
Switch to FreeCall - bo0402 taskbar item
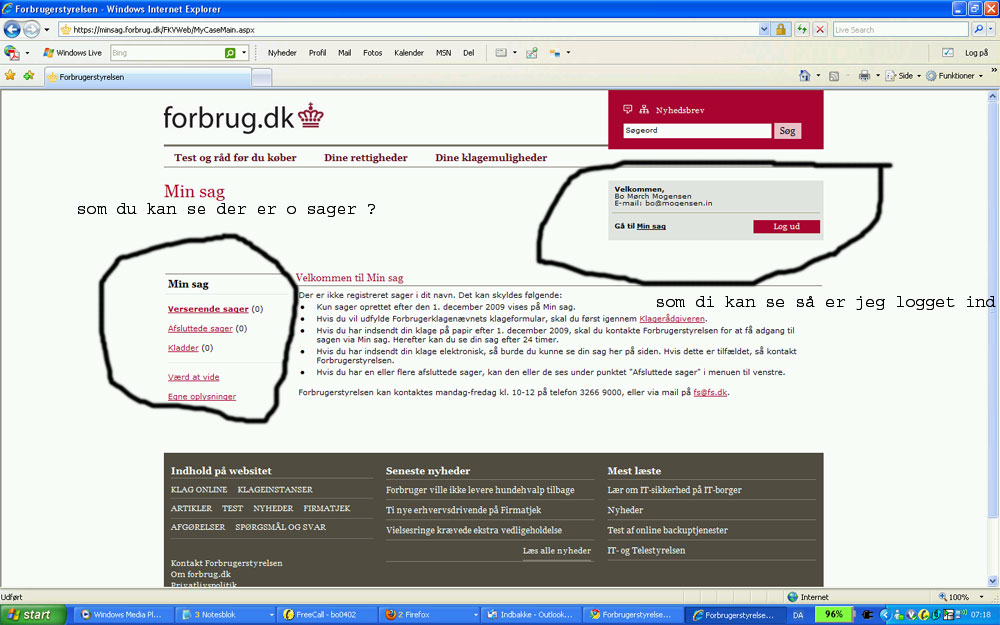pos(325,615)
